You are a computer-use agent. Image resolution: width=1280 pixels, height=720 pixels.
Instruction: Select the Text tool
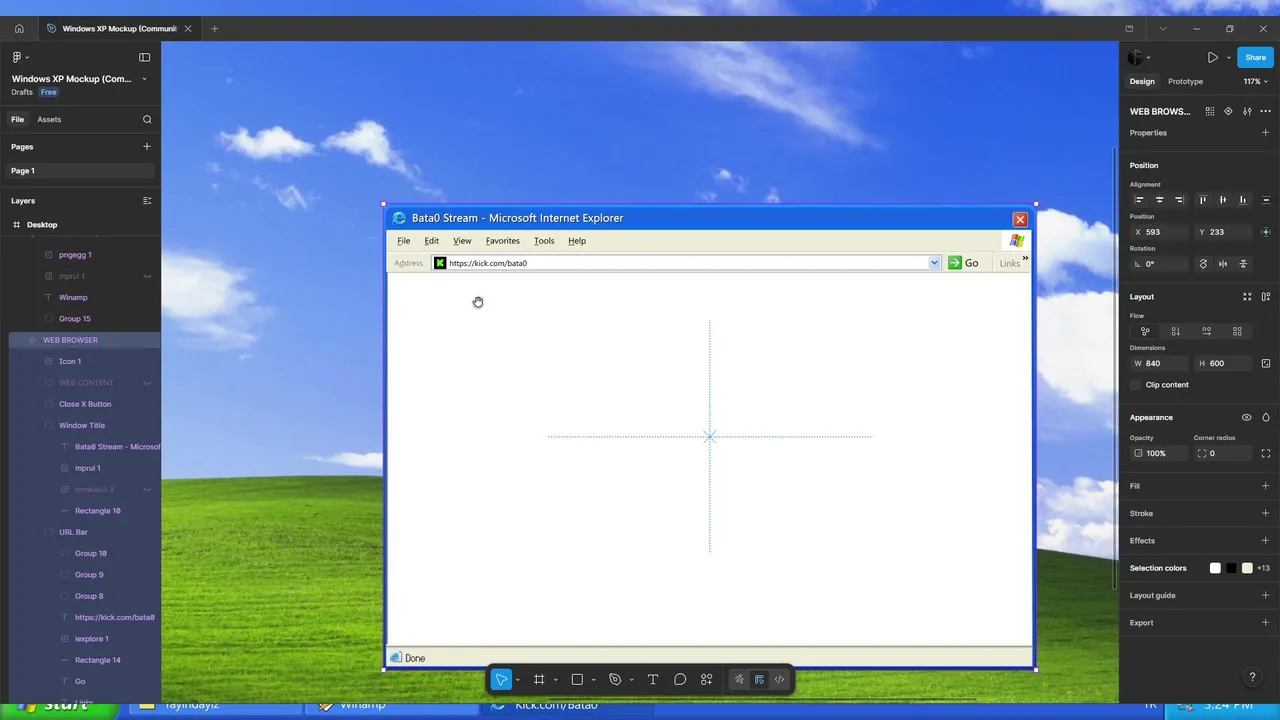tap(653, 680)
